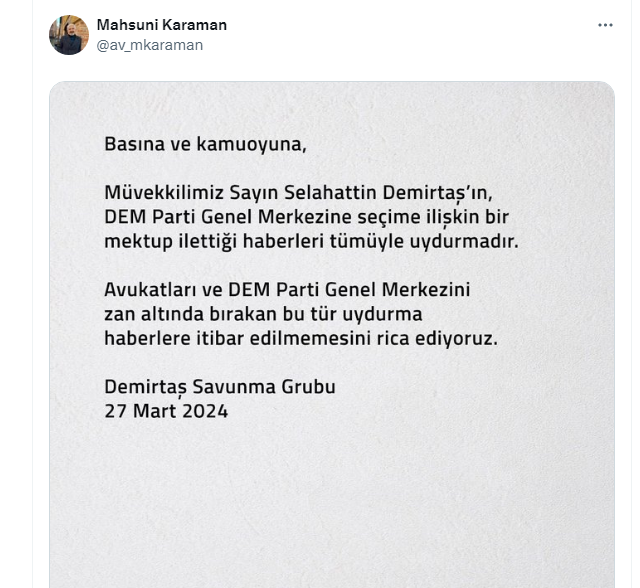Click the line "mektup ilettiği haberleri tümüyle uydurmadır"
Screen dimensions: 640x588
tap(311, 241)
